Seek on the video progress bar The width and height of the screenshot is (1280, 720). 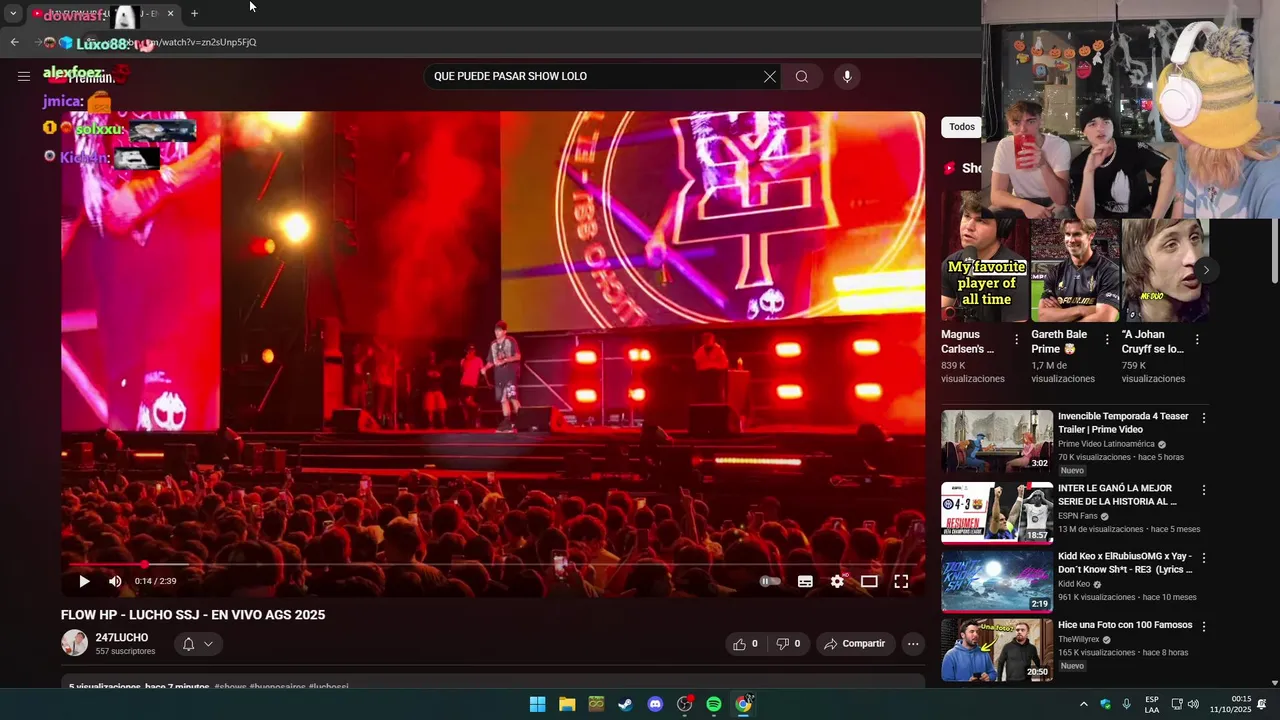point(493,564)
